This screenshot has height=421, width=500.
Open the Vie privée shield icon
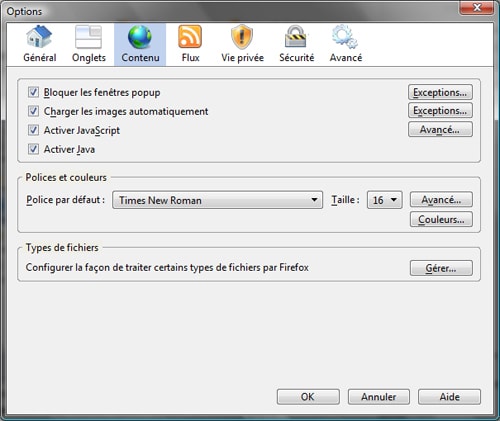pos(242,37)
